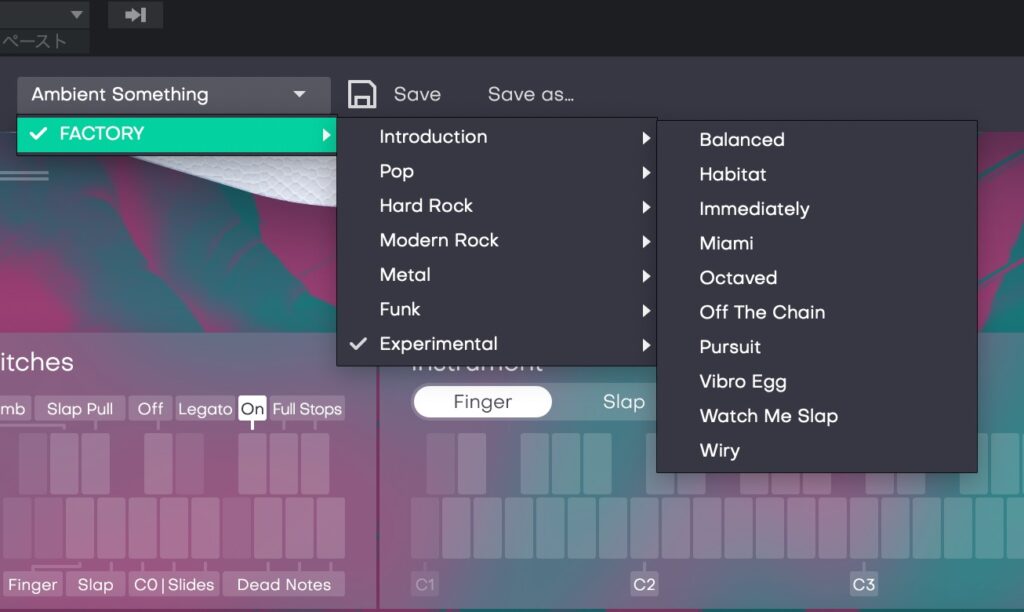
Task: Click the Dead Notes keyswitch label
Action: click(284, 585)
